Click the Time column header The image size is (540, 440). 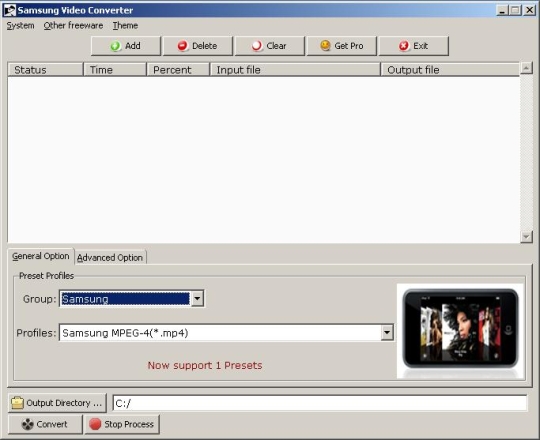[115, 70]
